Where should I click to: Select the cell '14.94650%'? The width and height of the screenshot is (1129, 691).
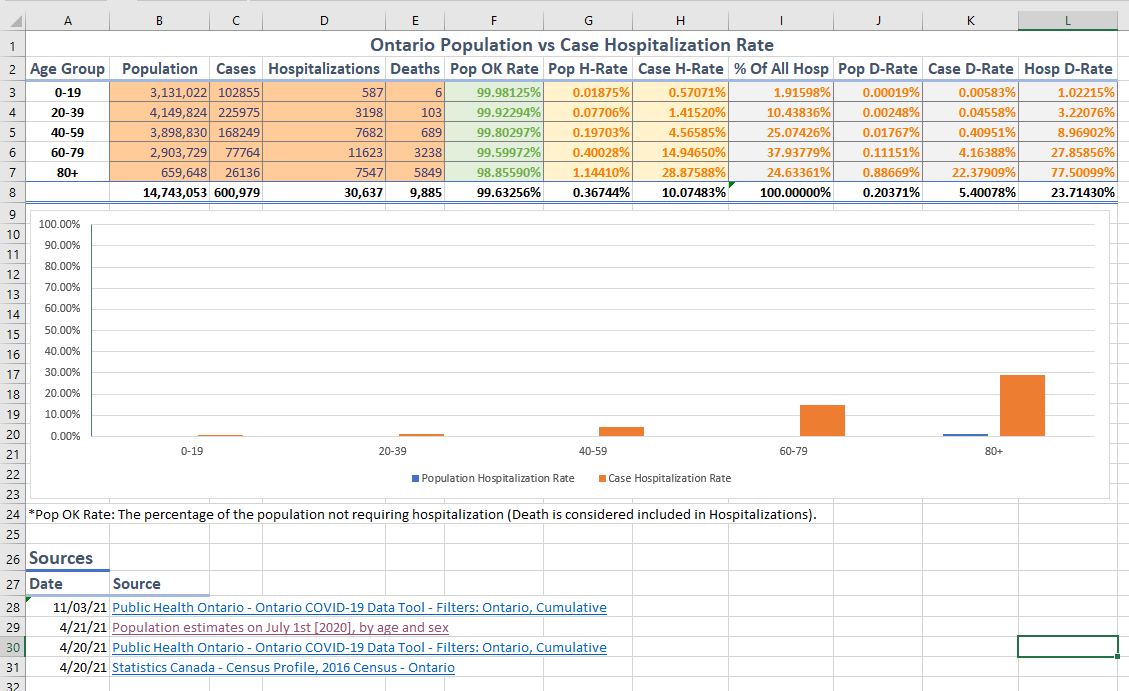point(680,153)
